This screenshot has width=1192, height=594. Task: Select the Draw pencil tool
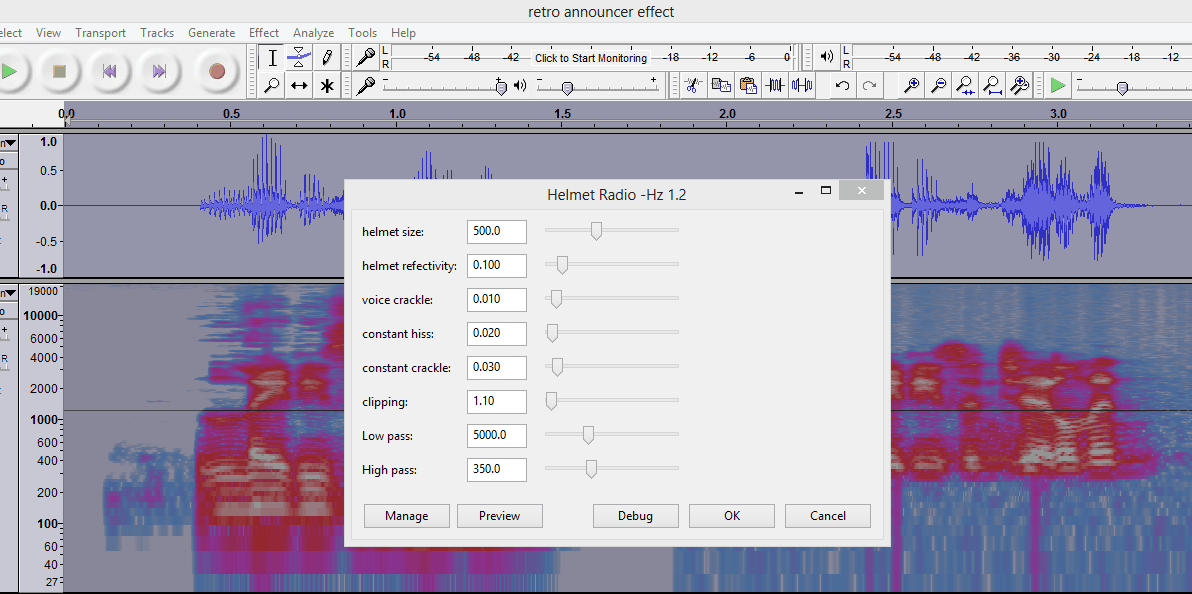326,58
